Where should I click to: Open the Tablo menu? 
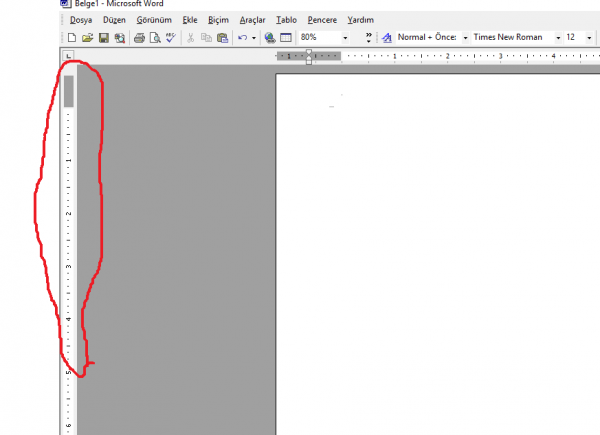tap(286, 20)
